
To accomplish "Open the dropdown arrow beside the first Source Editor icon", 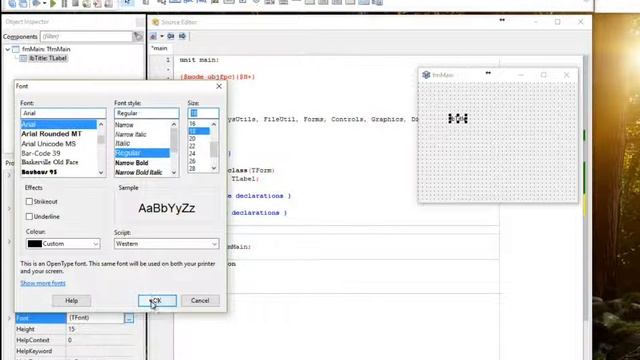I will pyautogui.click(x=162, y=36).
